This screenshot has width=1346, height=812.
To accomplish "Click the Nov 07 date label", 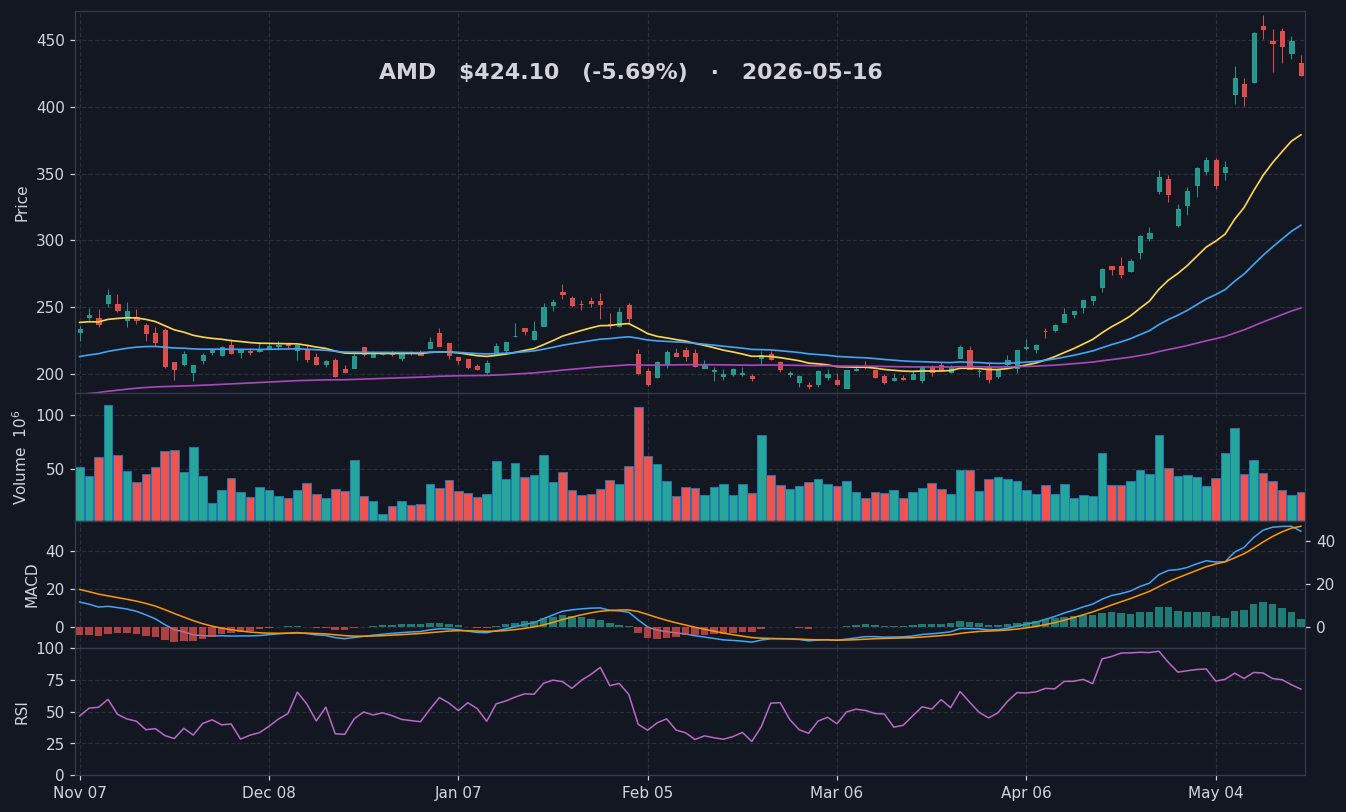I will point(80,793).
